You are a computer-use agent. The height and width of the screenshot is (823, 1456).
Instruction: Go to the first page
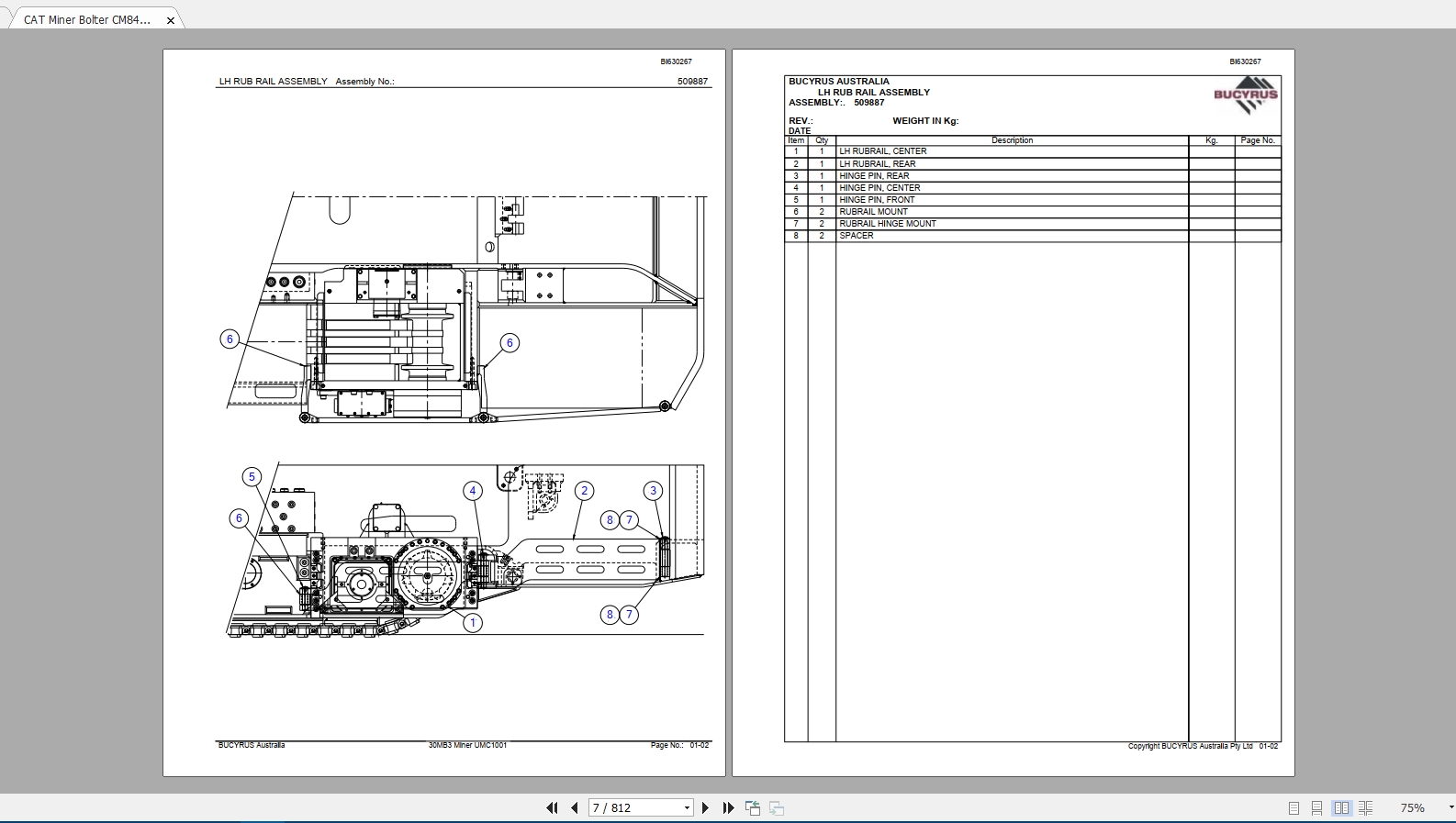point(552,807)
